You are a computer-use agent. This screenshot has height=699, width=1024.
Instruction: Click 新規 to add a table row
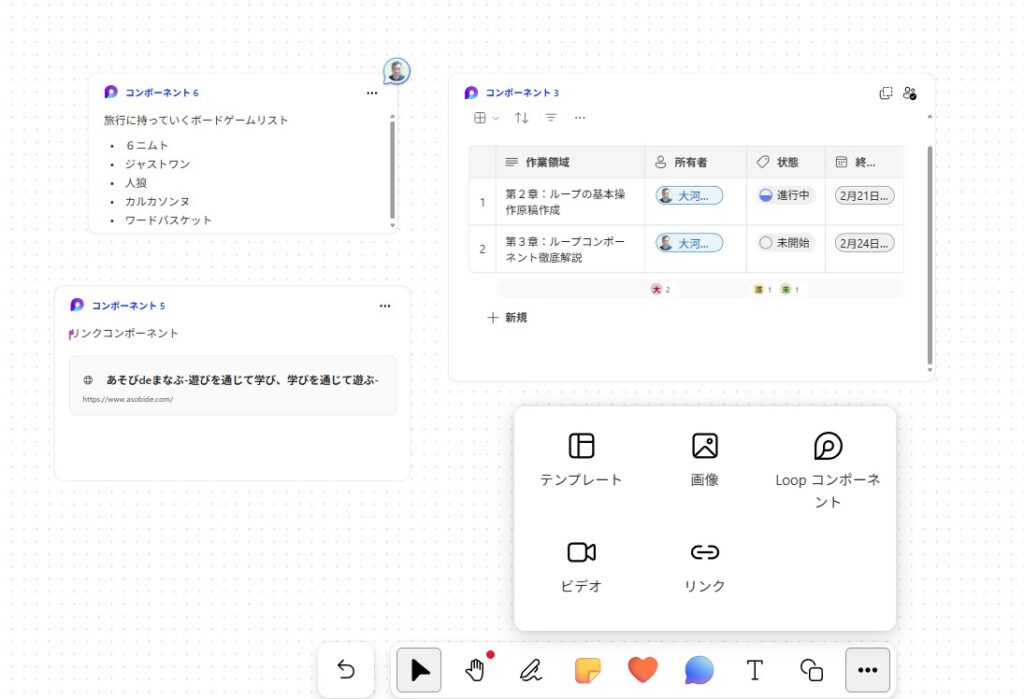click(507, 318)
